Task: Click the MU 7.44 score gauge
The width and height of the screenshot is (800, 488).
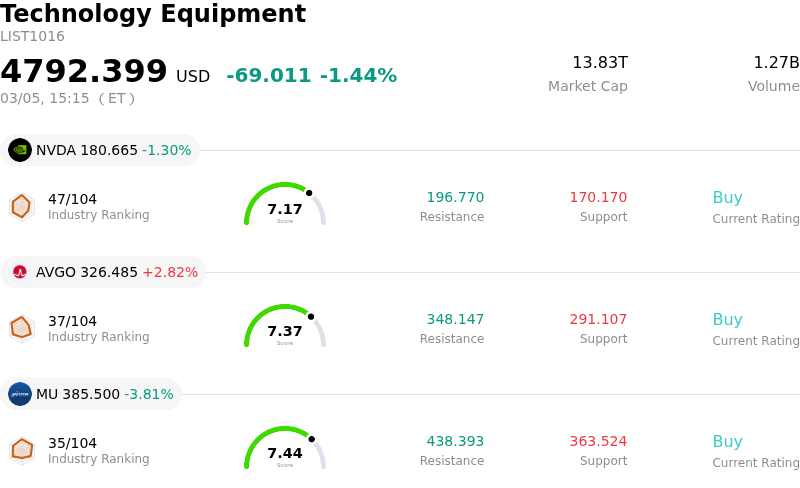Action: tap(285, 450)
